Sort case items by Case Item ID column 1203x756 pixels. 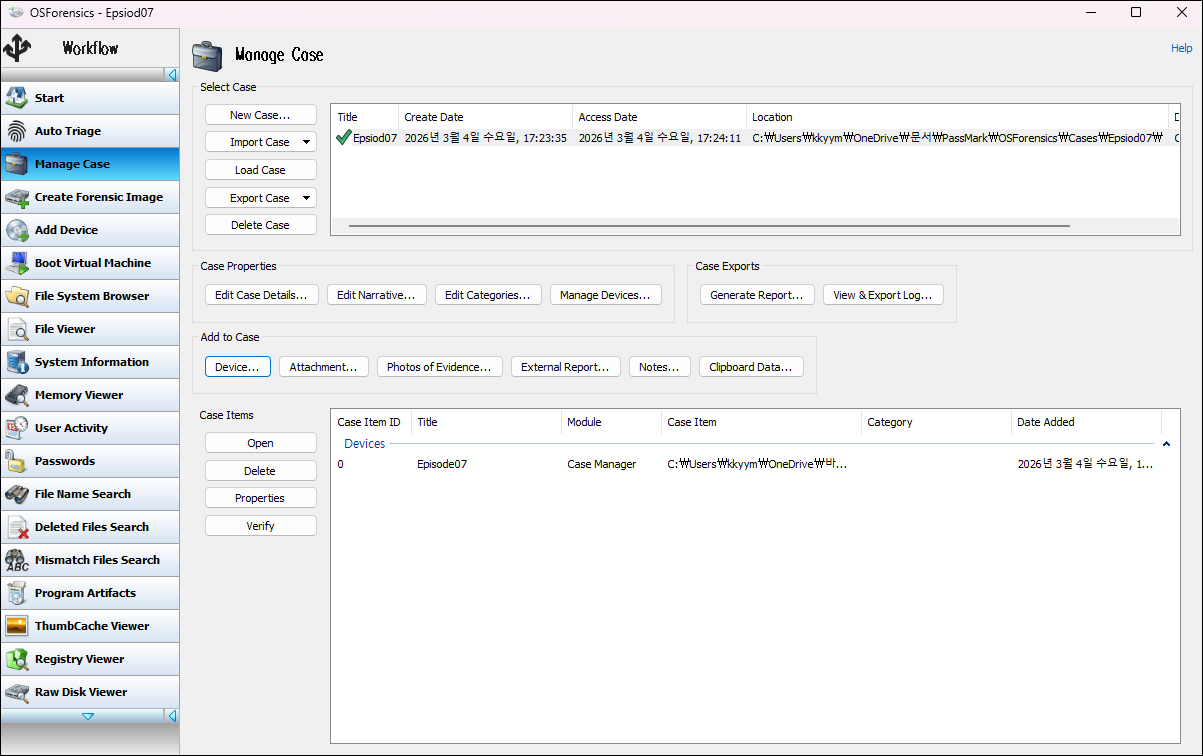(371, 422)
